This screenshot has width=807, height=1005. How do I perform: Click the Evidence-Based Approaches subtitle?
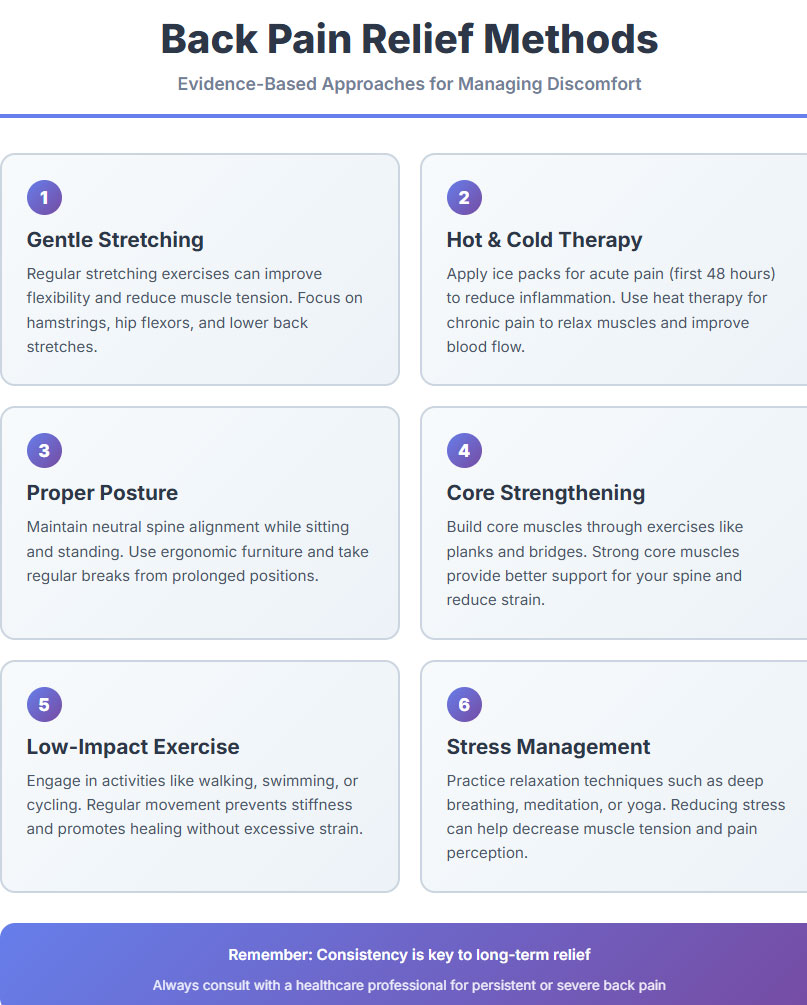pyautogui.click(x=409, y=84)
